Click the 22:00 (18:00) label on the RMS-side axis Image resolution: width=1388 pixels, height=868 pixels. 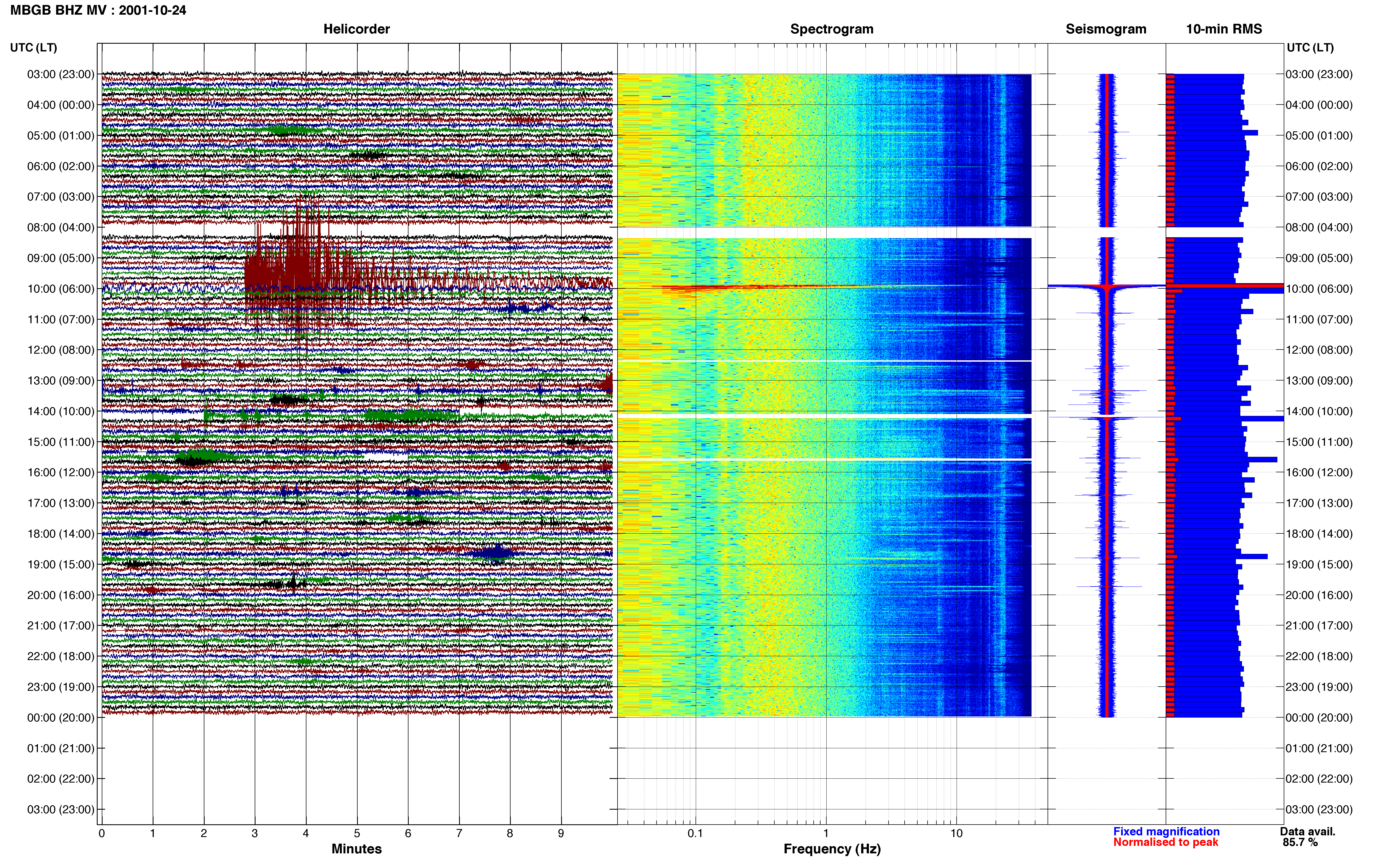coord(1319,656)
